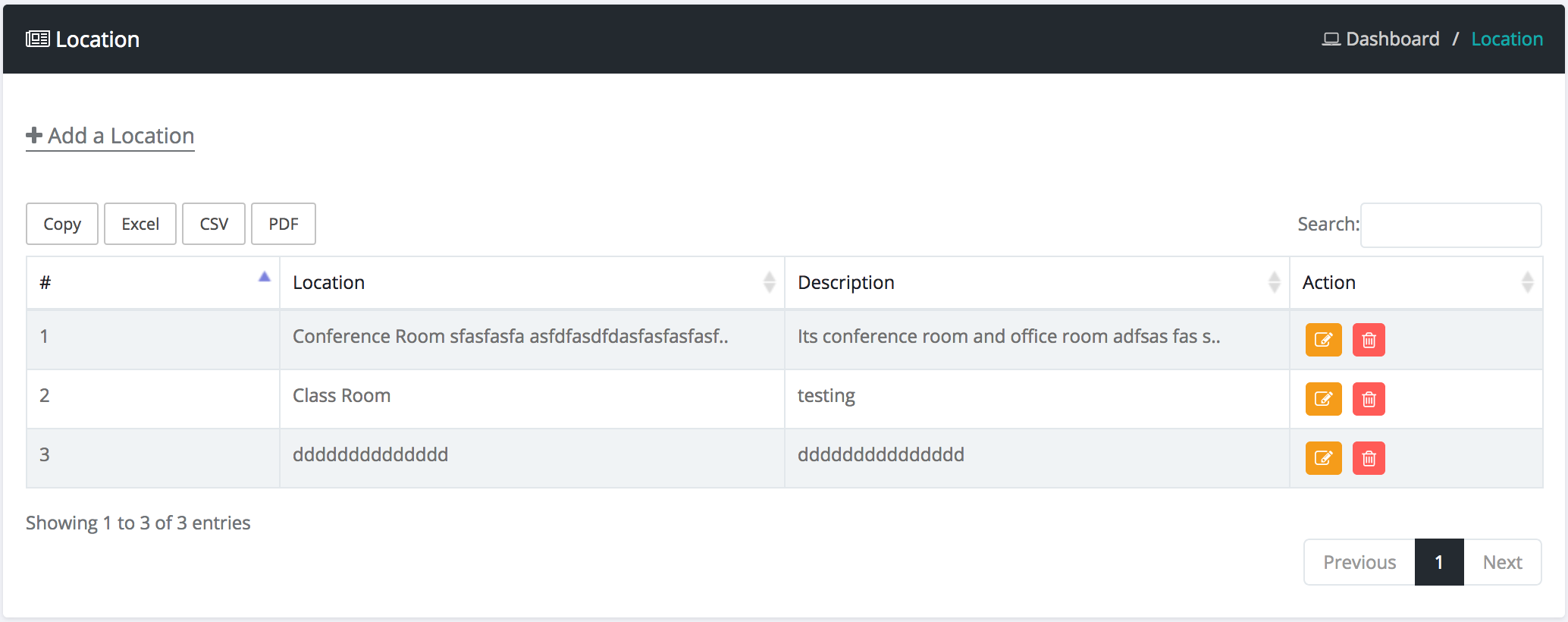
Task: Edit the Conference Room location row
Action: tap(1323, 340)
